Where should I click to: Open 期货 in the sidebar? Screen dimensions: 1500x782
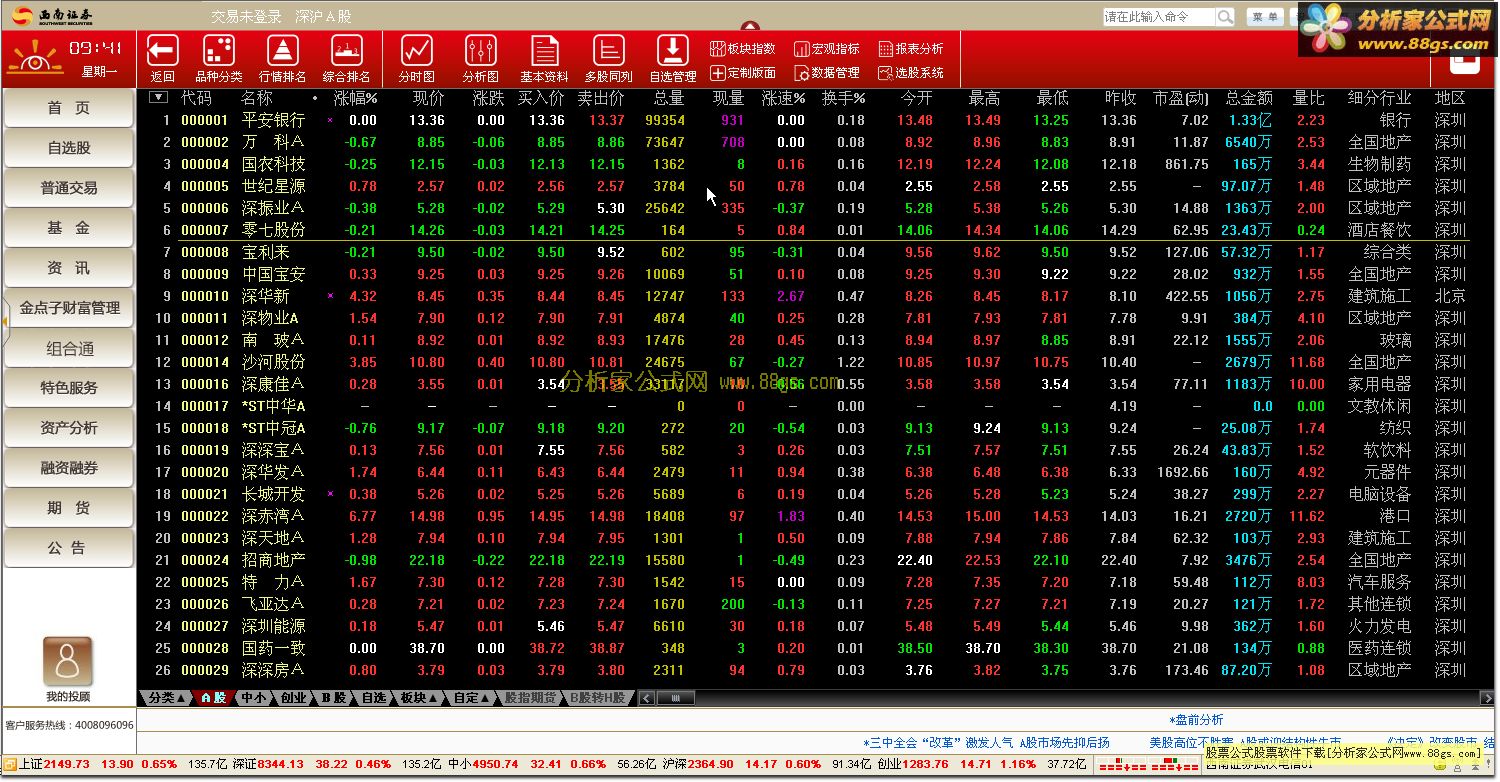pyautogui.click(x=69, y=508)
